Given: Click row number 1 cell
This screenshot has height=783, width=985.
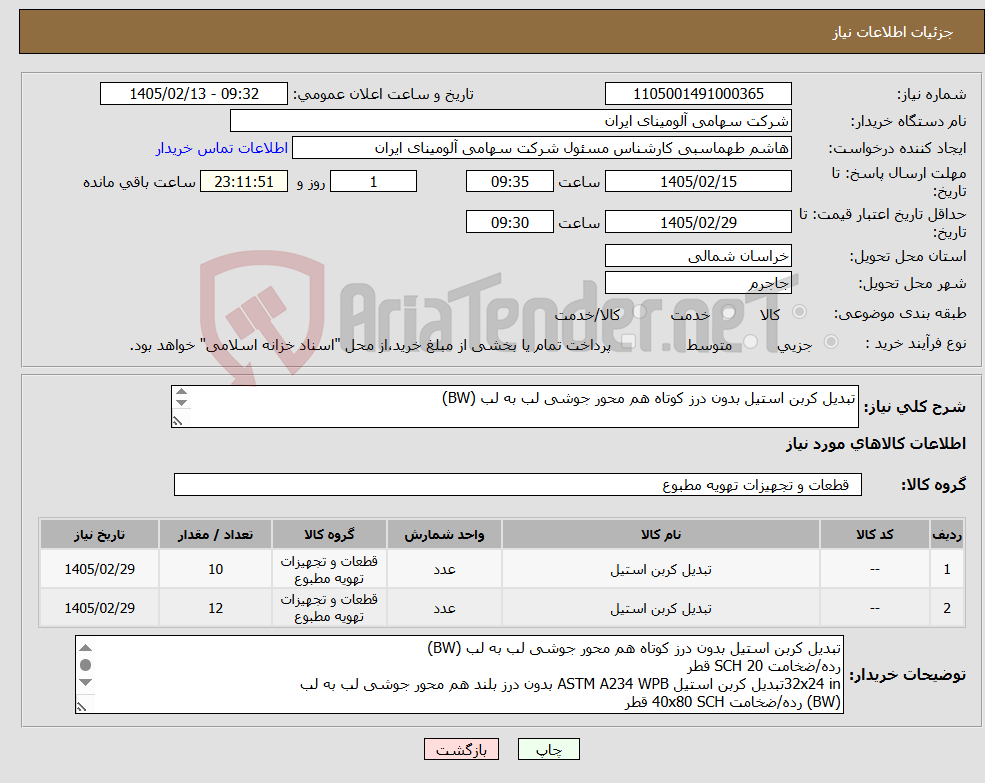Looking at the screenshot, I should pos(947,569).
